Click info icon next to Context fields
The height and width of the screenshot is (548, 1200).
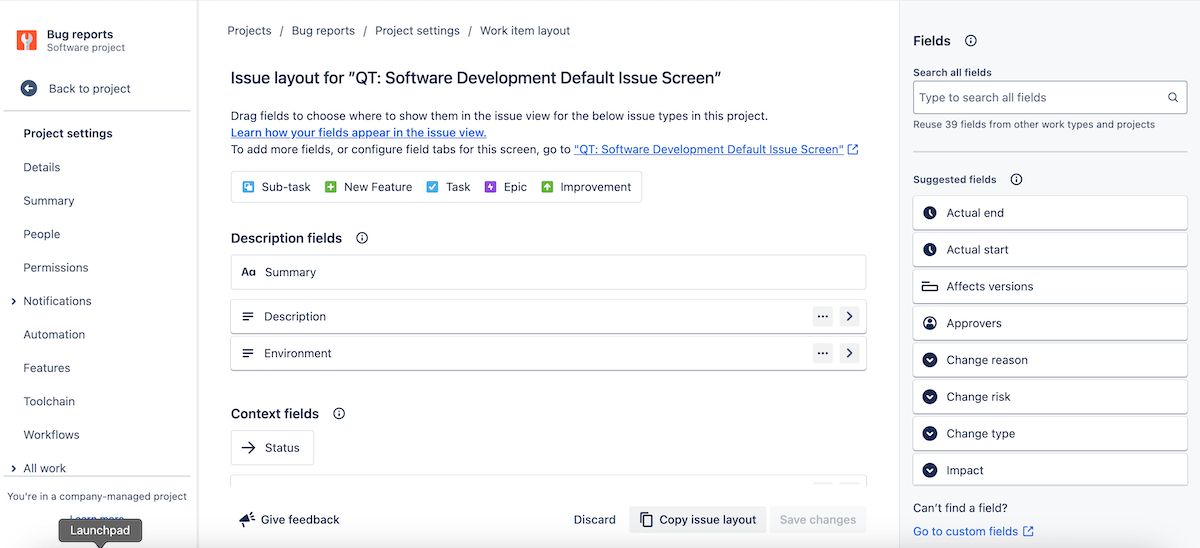[339, 414]
